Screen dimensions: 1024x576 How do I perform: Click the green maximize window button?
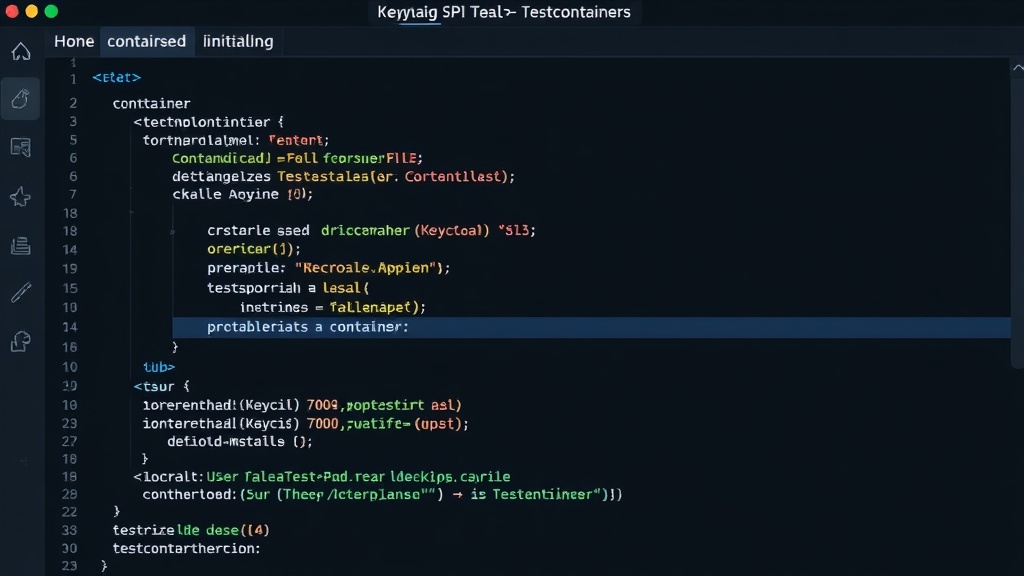point(52,11)
